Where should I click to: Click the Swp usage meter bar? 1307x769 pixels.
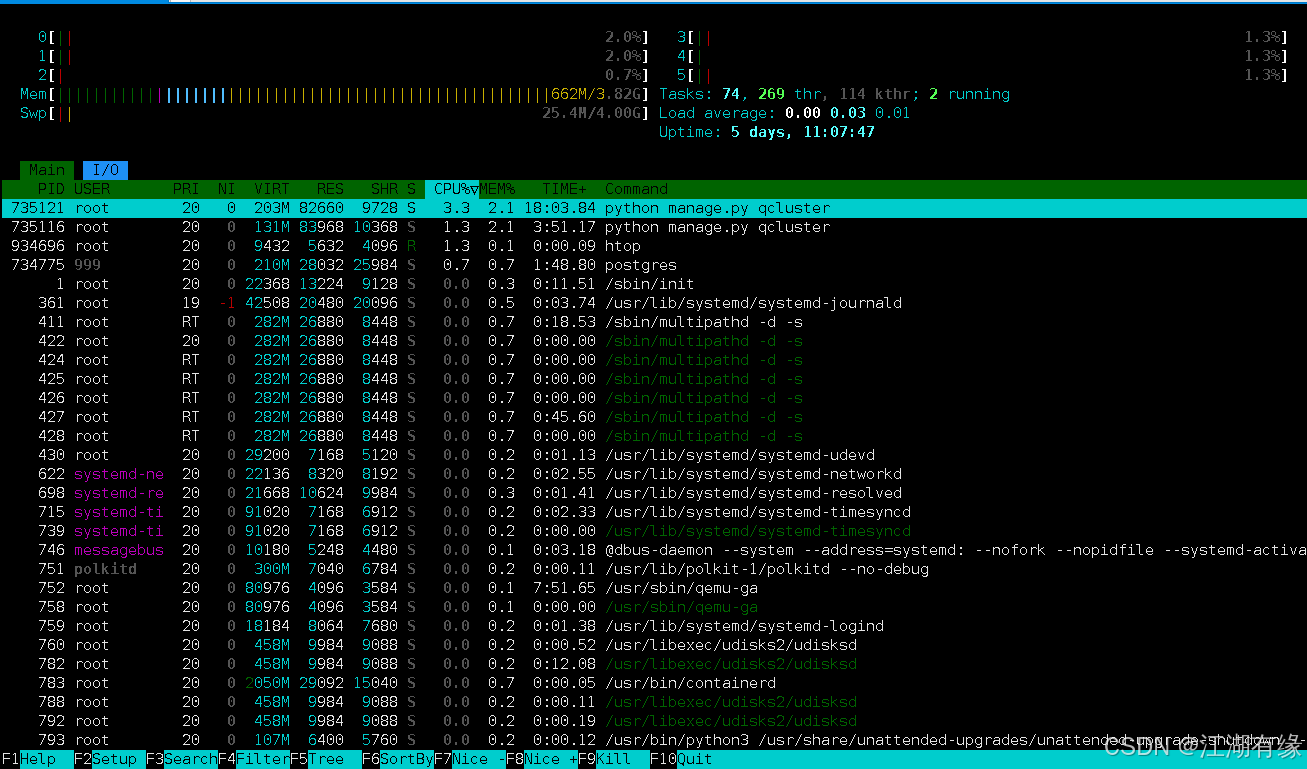pos(334,113)
